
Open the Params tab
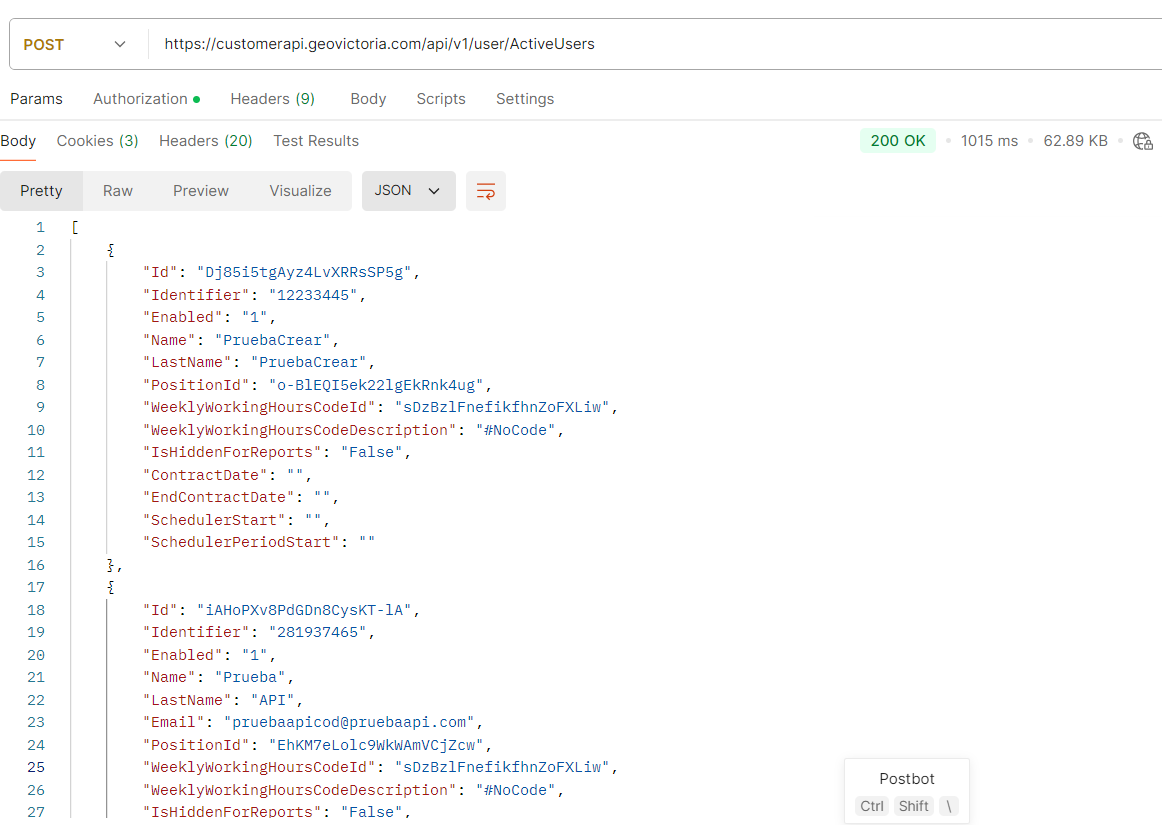pyautogui.click(x=36, y=99)
